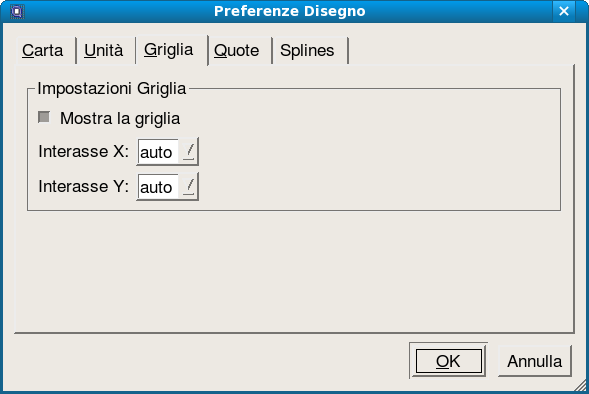
Task: Click the Interasse Y label
Action: pos(83,186)
